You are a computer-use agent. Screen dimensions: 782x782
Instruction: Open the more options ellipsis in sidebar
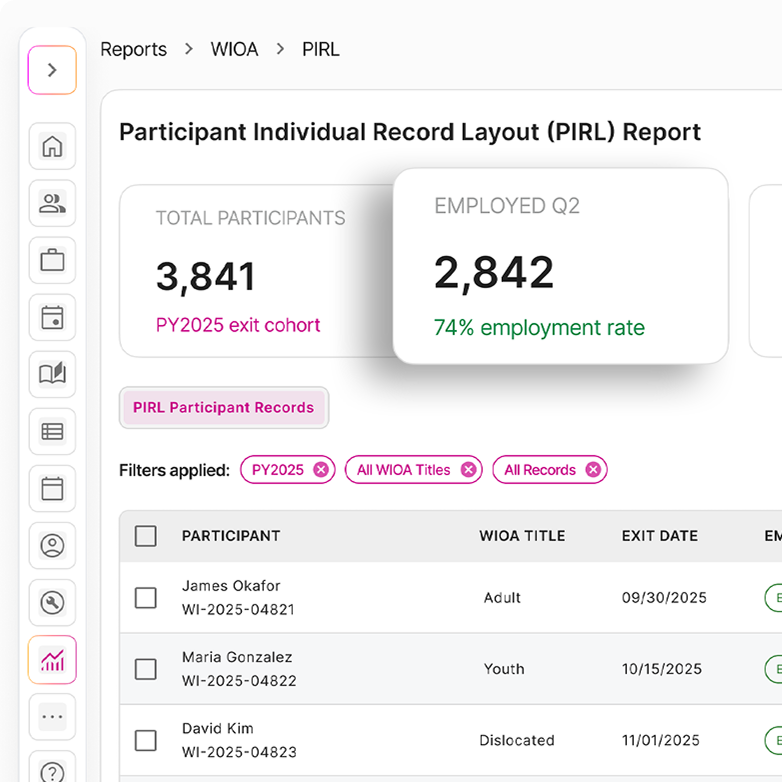[x=52, y=717]
